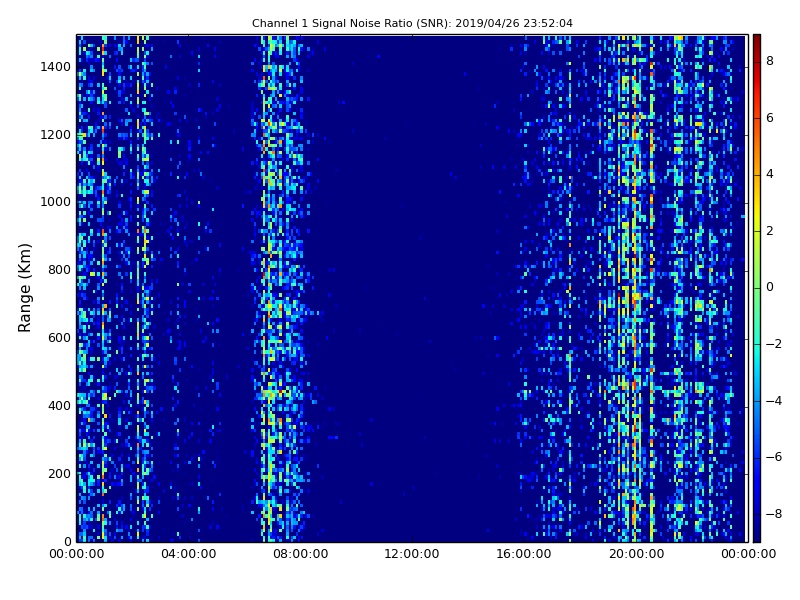The image size is (800, 600).
Task: Click the colorbar tick label 4
Action: (770, 174)
